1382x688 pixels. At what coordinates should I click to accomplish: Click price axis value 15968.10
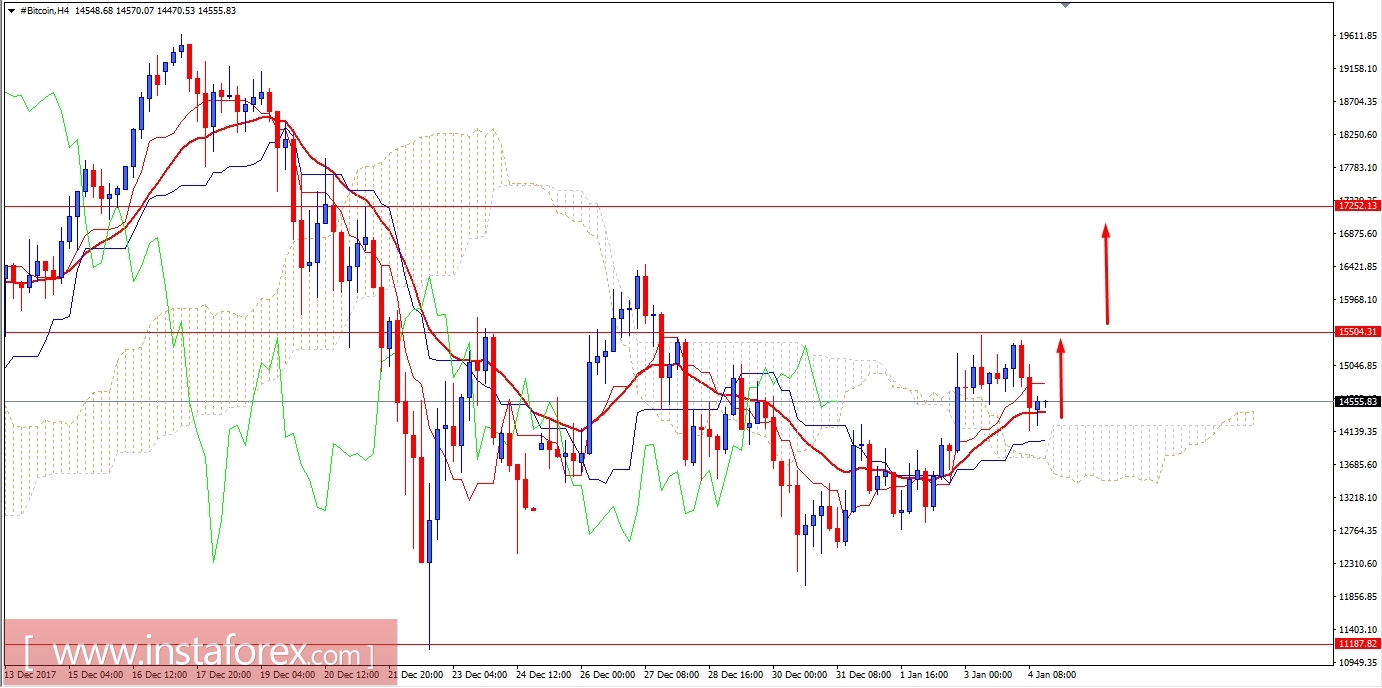(1358, 300)
